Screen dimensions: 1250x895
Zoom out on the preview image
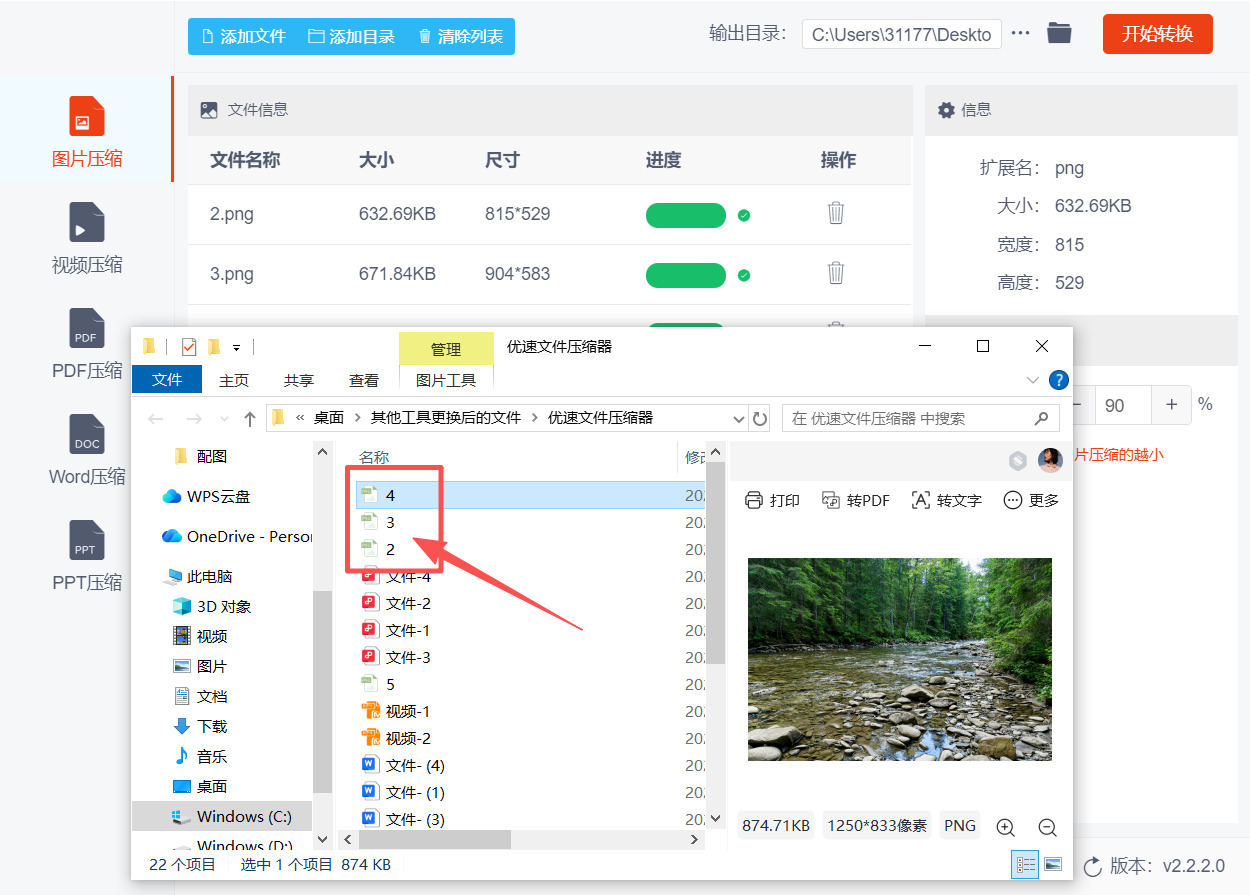pyautogui.click(x=1047, y=827)
